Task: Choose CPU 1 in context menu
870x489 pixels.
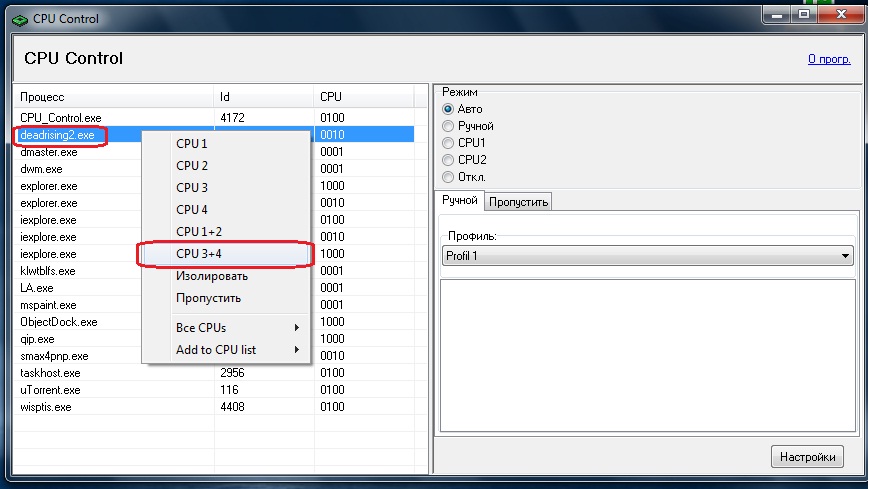Action: click(226, 143)
